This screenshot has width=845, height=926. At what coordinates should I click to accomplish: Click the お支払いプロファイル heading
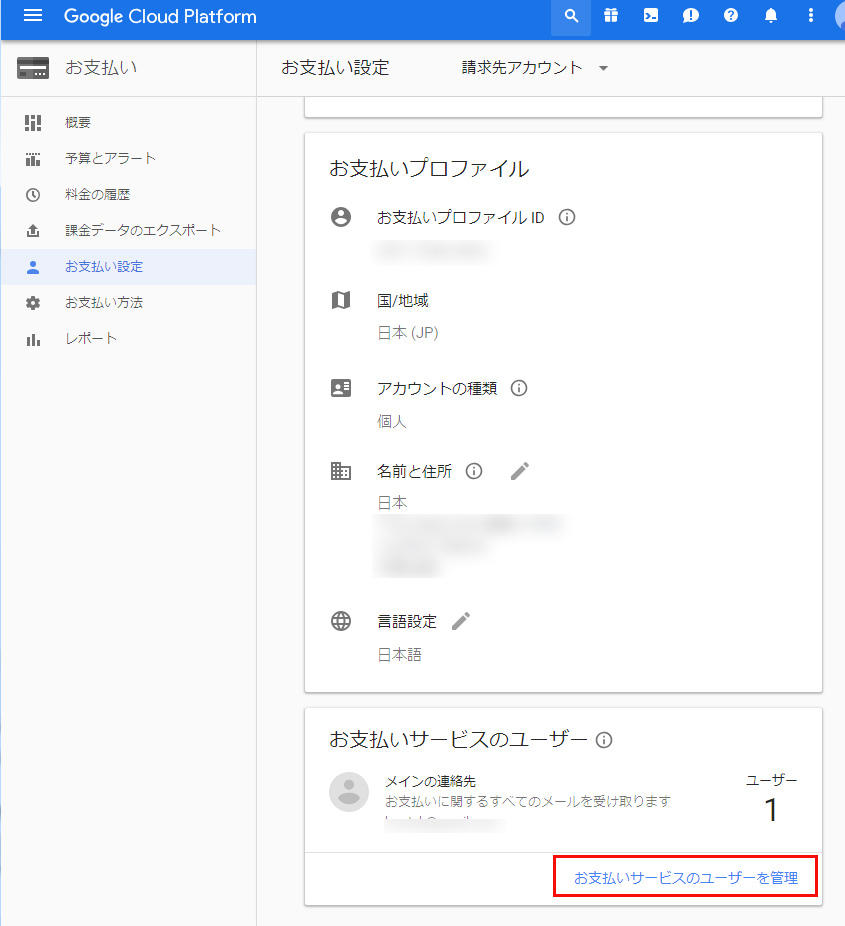tap(429, 168)
